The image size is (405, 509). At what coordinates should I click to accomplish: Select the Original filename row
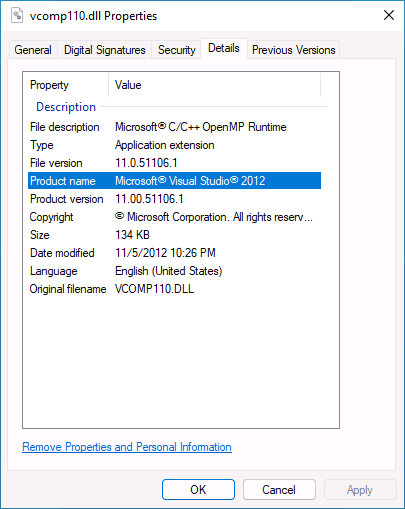pyautogui.click(x=174, y=289)
